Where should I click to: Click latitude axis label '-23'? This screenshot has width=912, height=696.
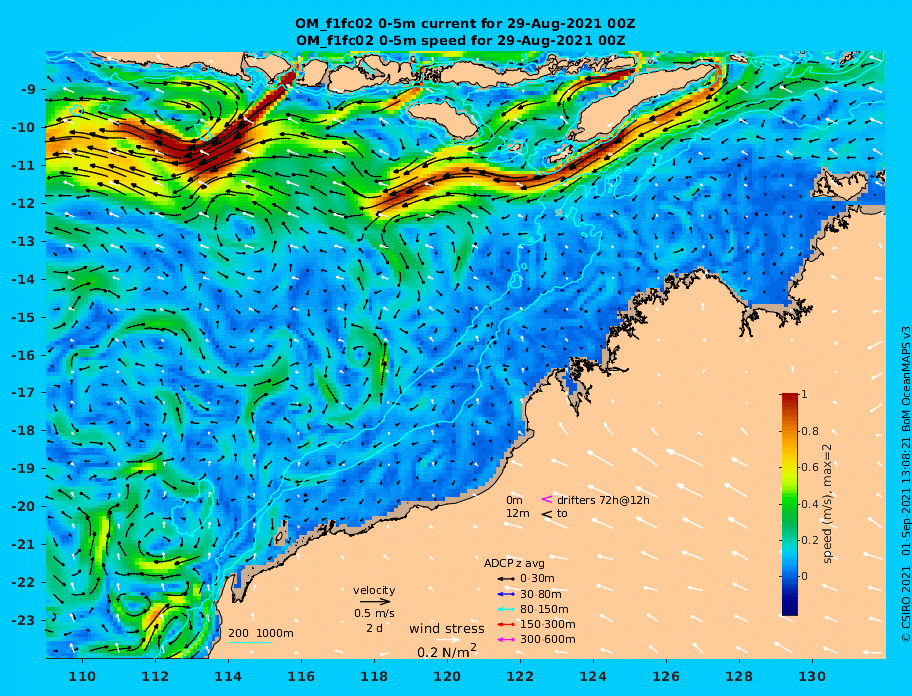(x=24, y=620)
